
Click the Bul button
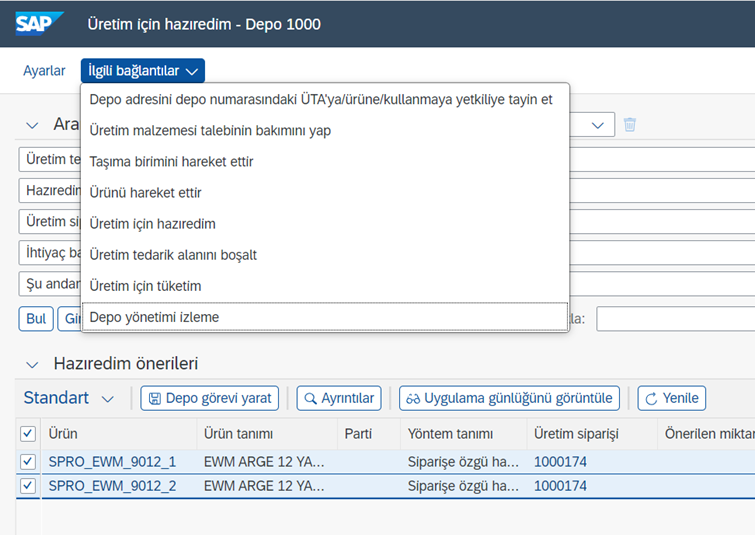(36, 319)
